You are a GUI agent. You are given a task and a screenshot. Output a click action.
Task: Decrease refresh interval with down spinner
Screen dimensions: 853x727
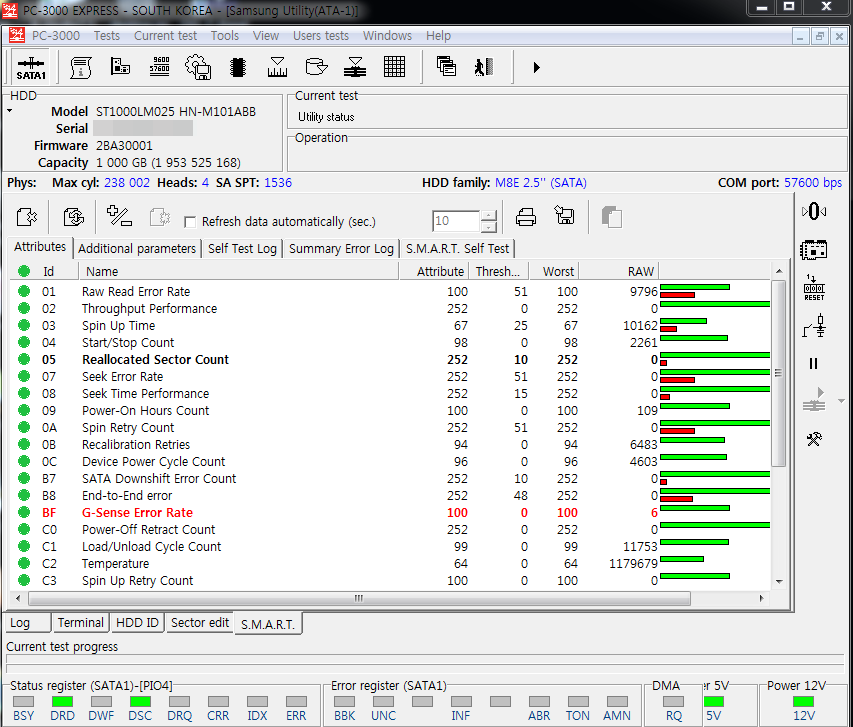pos(489,227)
